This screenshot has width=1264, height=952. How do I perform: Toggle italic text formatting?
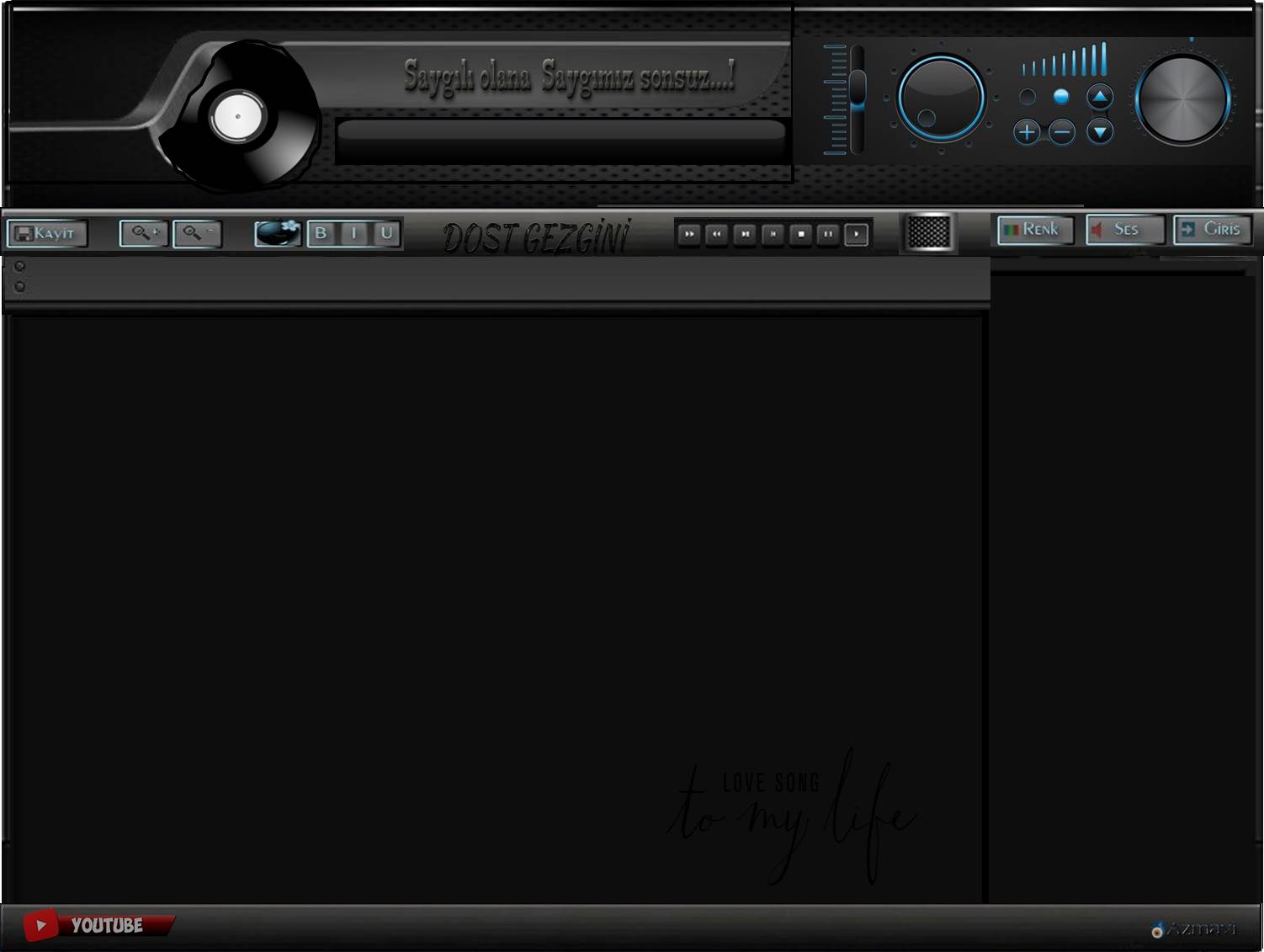tap(353, 233)
